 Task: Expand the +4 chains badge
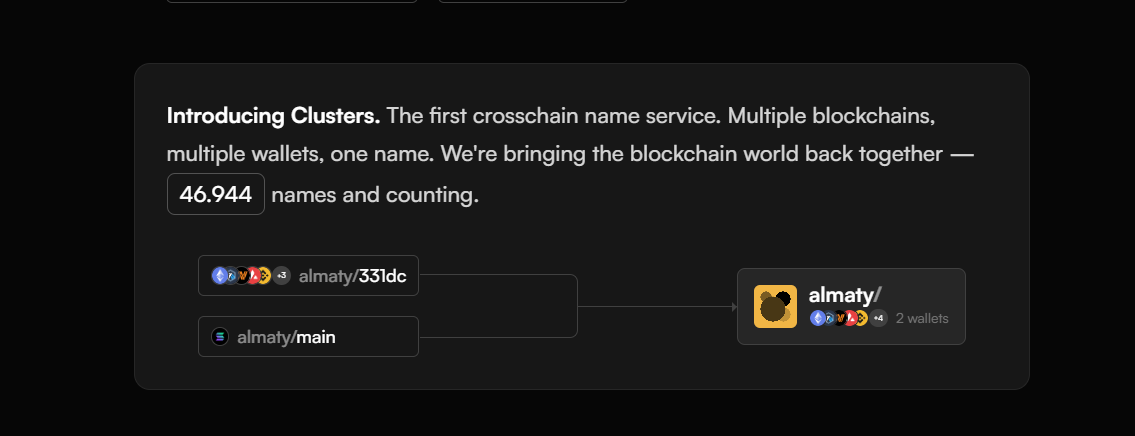click(x=878, y=318)
